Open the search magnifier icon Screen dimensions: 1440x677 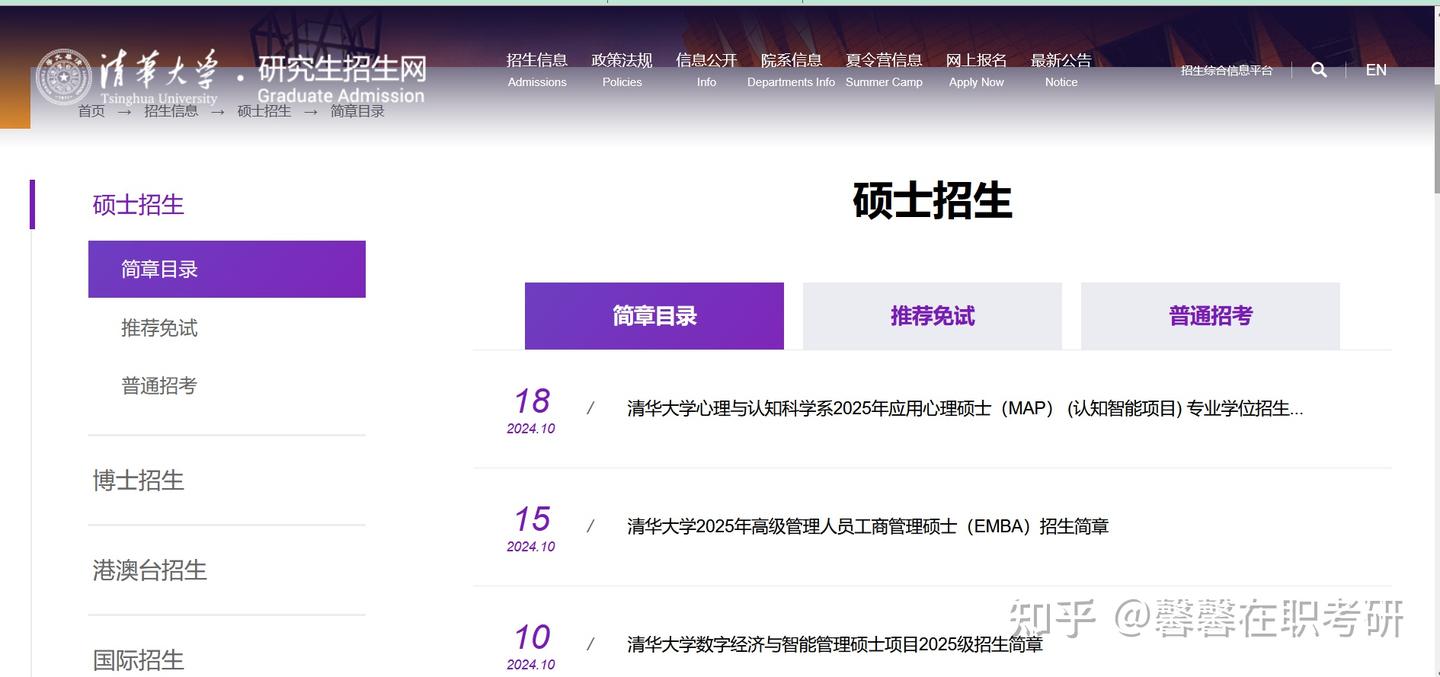pyautogui.click(x=1319, y=70)
